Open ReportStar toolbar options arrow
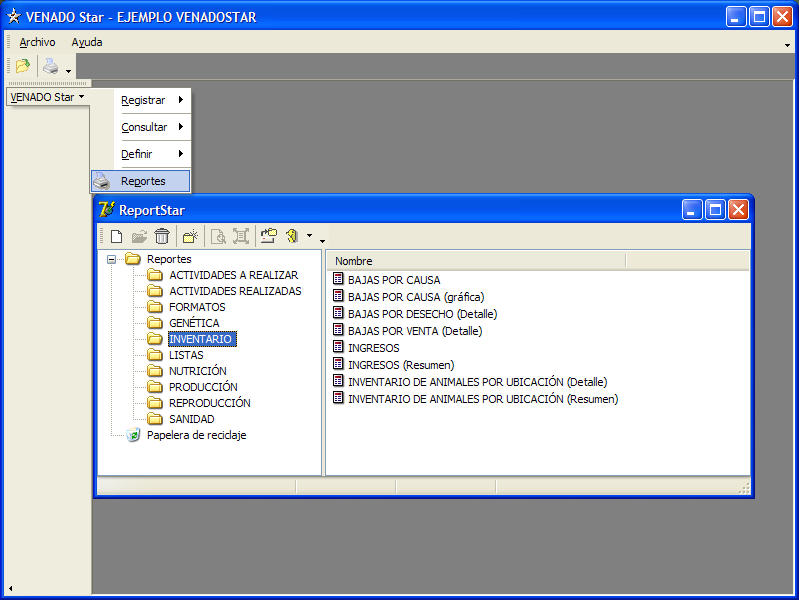The height and width of the screenshot is (600, 799). coord(322,241)
